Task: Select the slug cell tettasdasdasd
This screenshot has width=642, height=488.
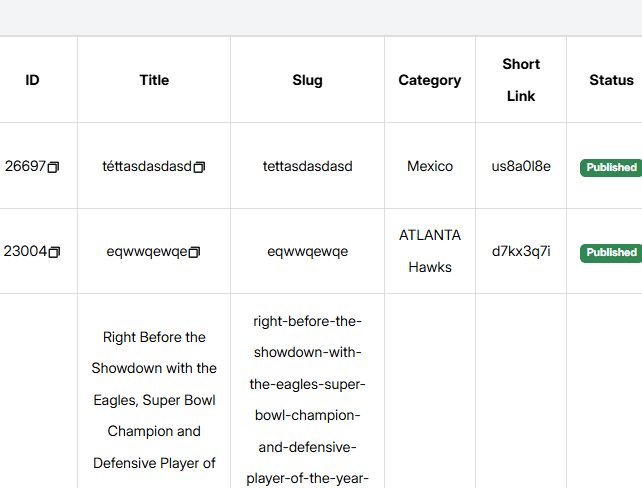Action: click(307, 166)
